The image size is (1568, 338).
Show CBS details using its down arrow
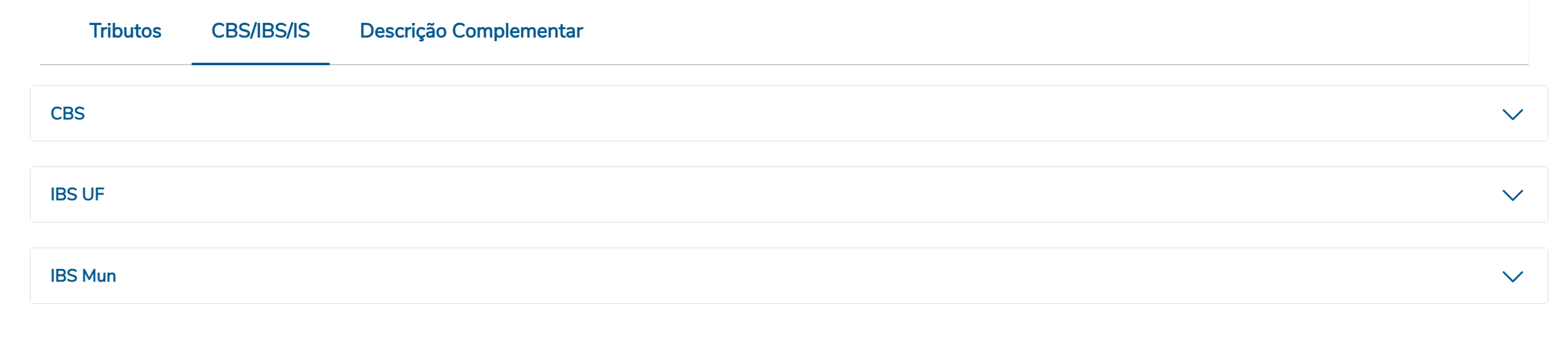click(x=1512, y=114)
